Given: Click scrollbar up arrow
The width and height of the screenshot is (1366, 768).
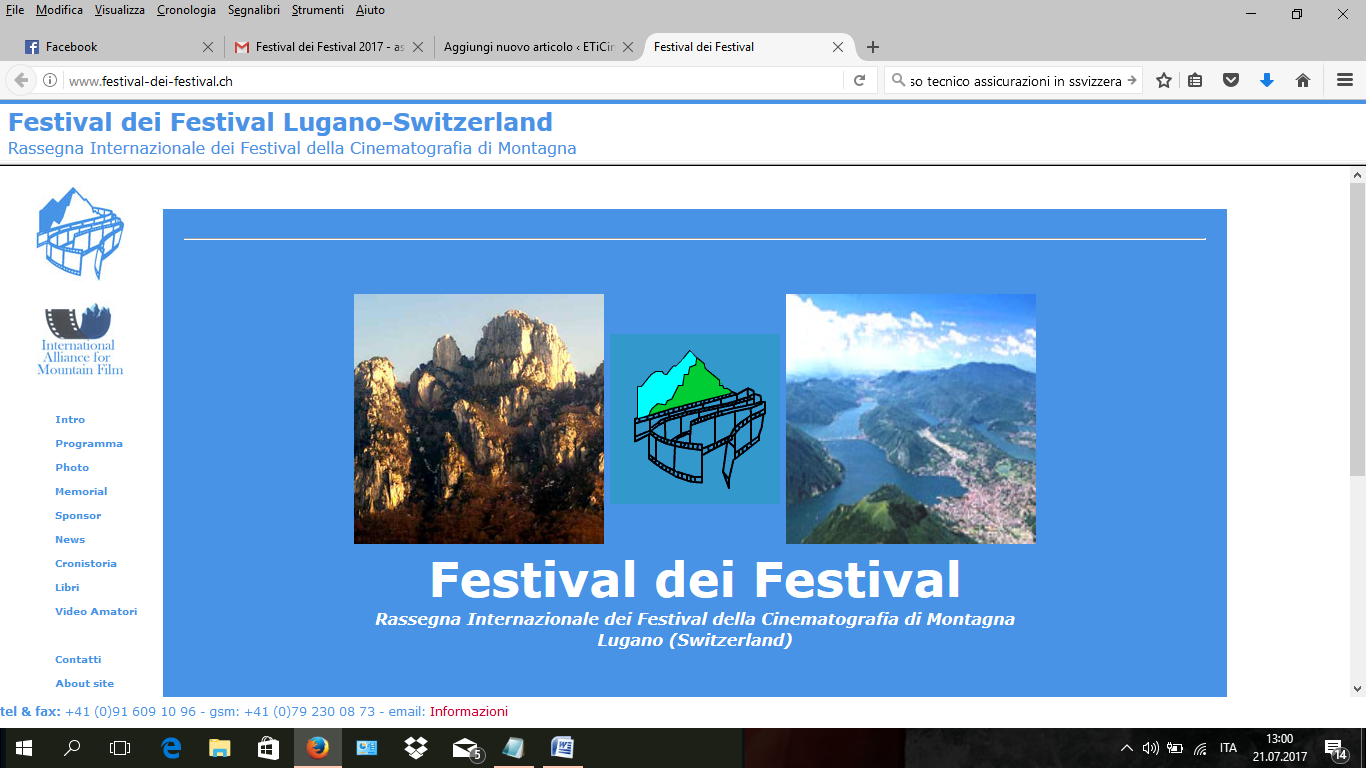Looking at the screenshot, I should 1357,174.
